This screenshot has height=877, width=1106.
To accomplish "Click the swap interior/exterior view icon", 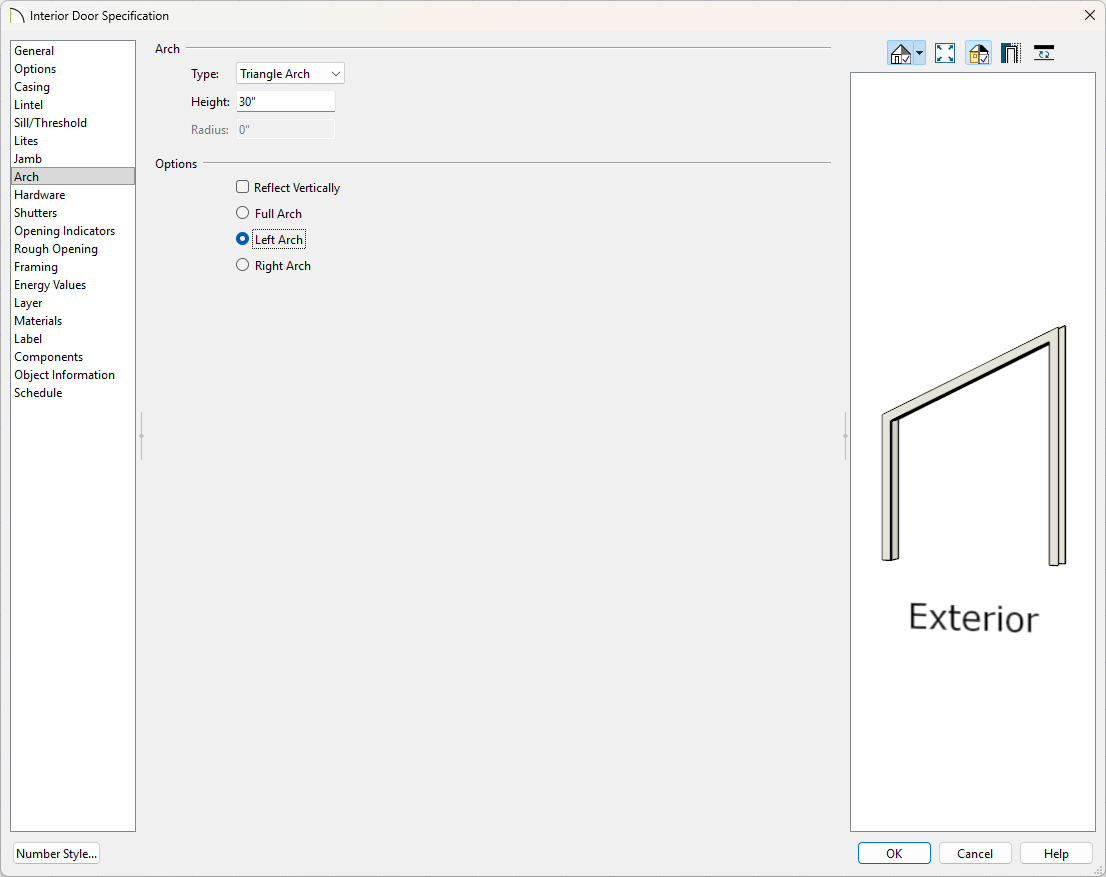I will point(1044,54).
